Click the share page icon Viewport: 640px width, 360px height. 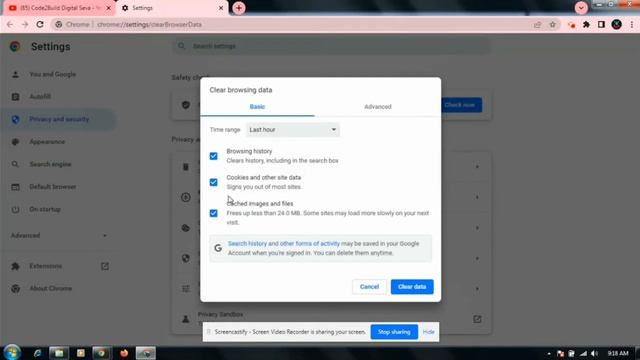(x=537, y=24)
